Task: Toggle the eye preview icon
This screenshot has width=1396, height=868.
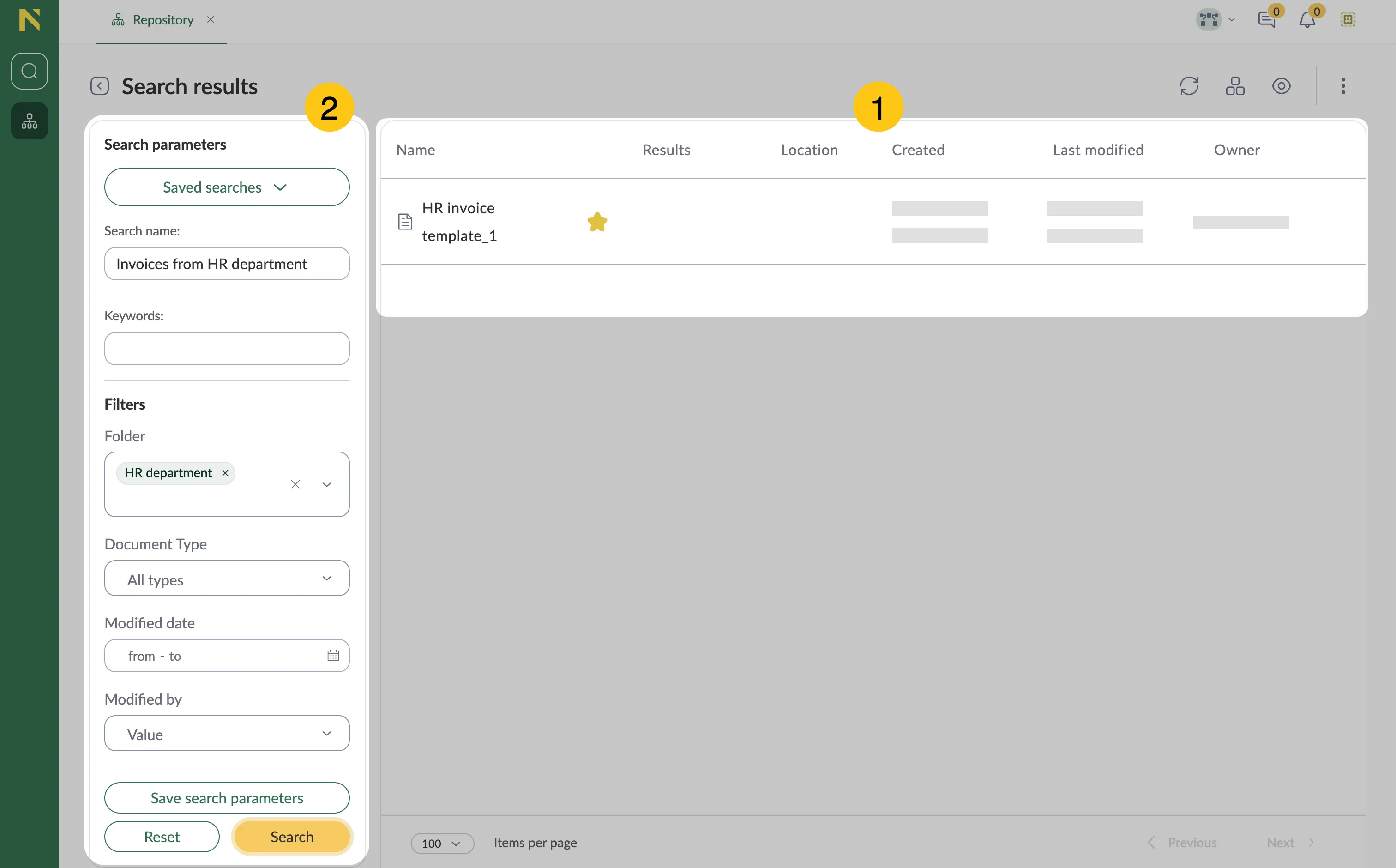Action: tap(1281, 86)
